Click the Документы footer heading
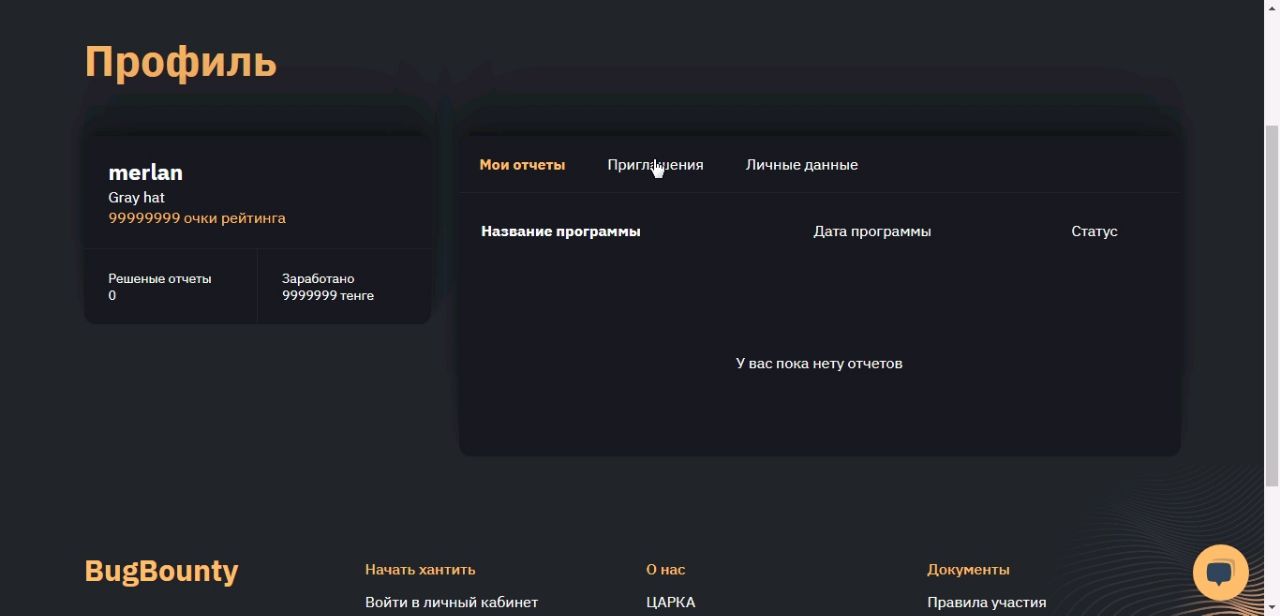The width and height of the screenshot is (1280, 616). 968,569
